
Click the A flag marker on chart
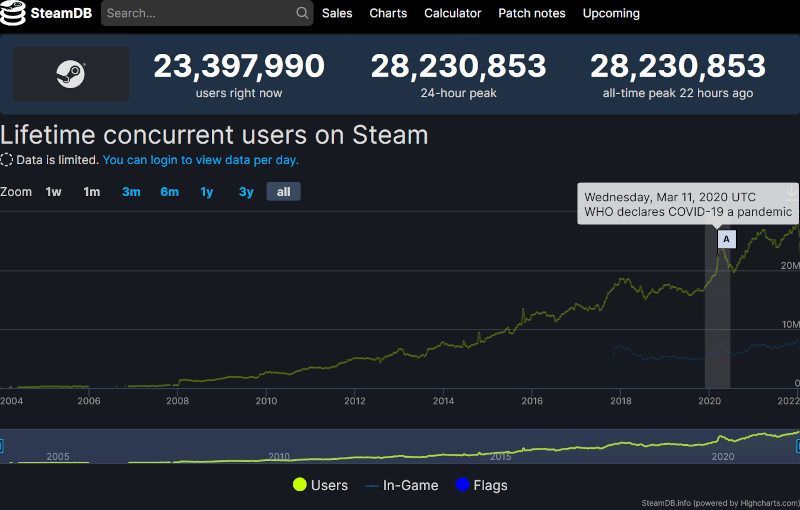point(727,239)
